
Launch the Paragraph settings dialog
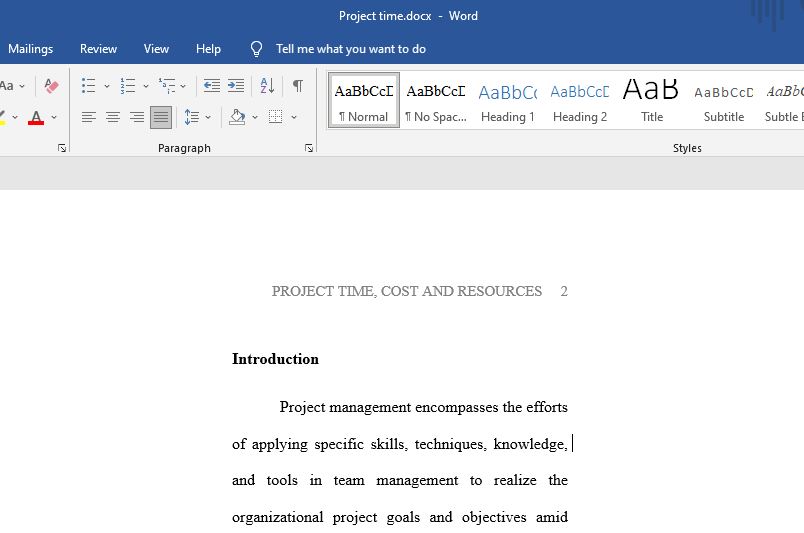click(x=309, y=148)
